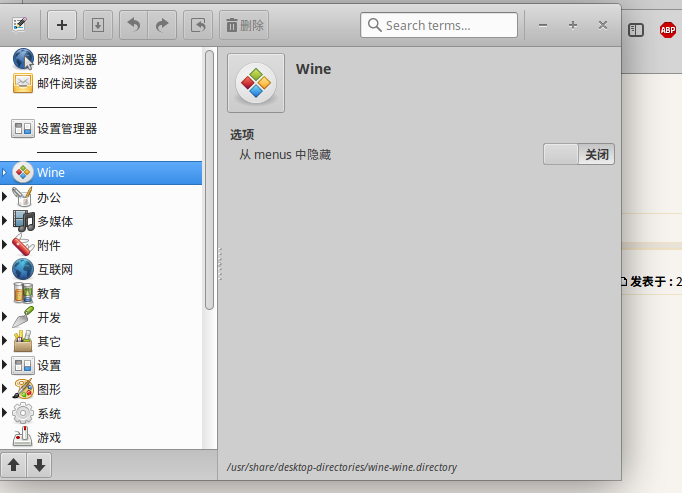Screen dimensions: 682x493
Task: Select 邮件阅读器 mail icon
Action: (x=23, y=83)
